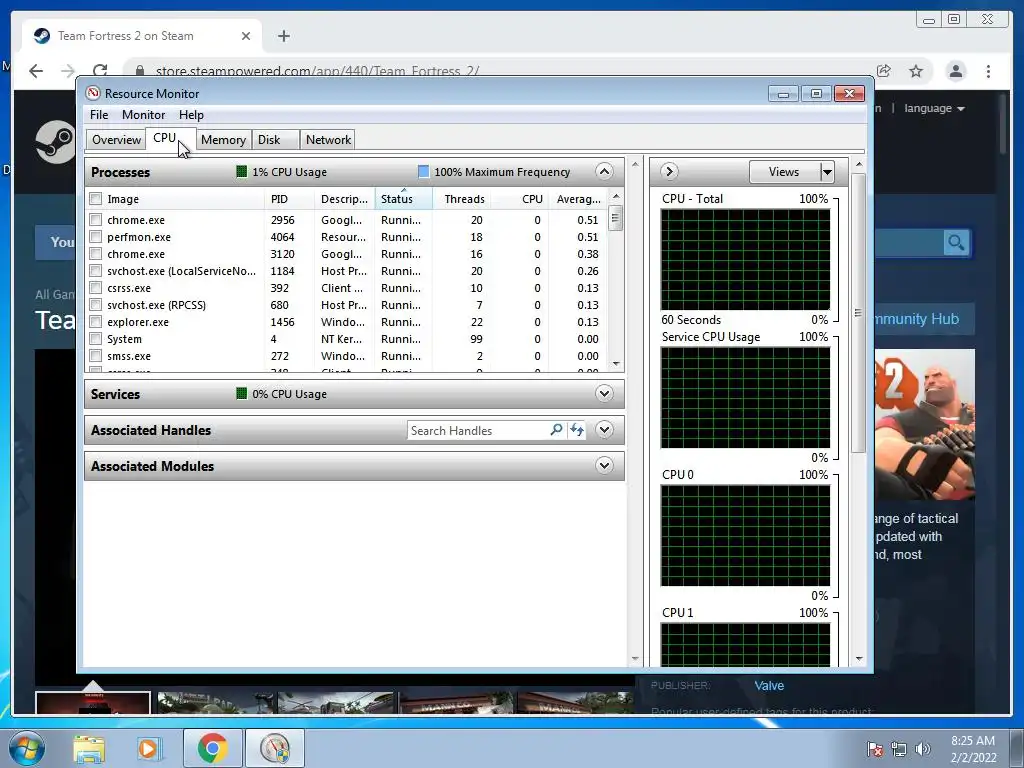Switch to the Overview tab
The width and height of the screenshot is (1024, 768).
(x=116, y=140)
